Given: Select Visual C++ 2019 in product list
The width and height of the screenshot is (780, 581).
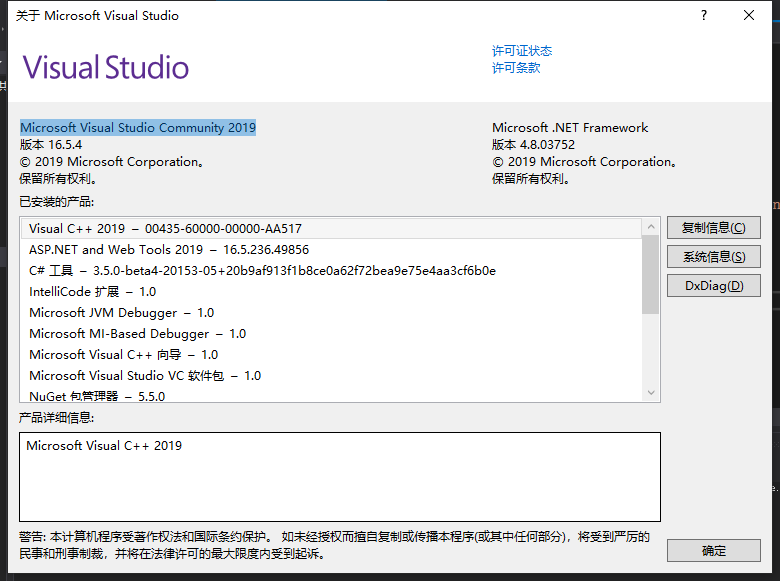Looking at the screenshot, I should coord(165,229).
